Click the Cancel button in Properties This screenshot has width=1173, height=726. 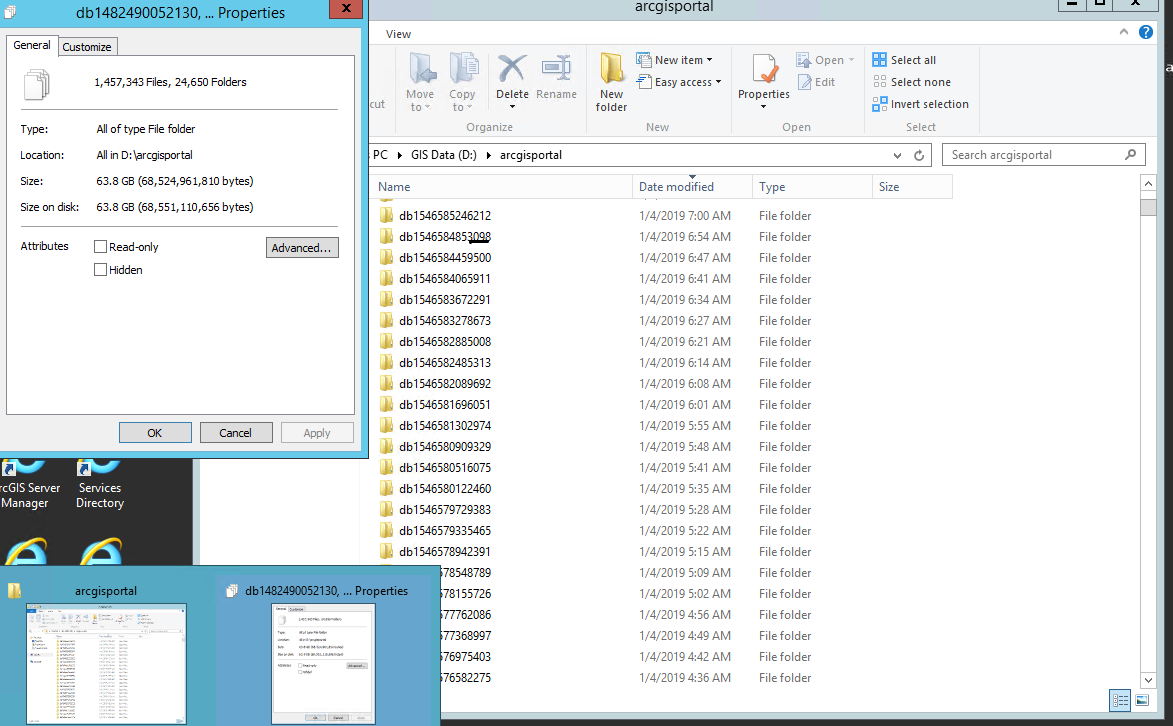coord(236,433)
